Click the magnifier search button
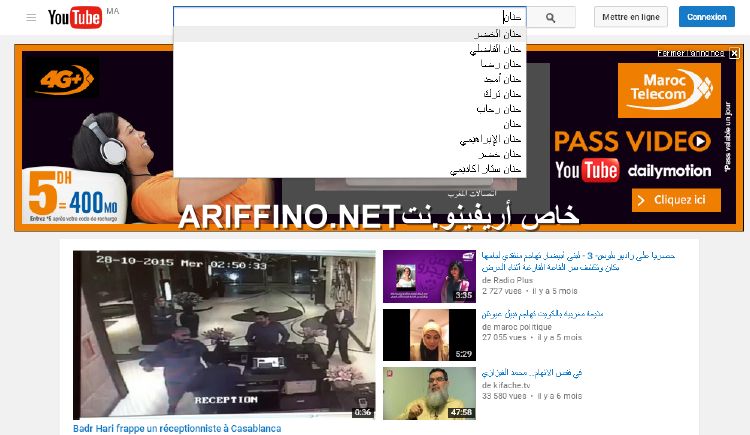Viewport: 750px width, 435px height. [x=551, y=17]
